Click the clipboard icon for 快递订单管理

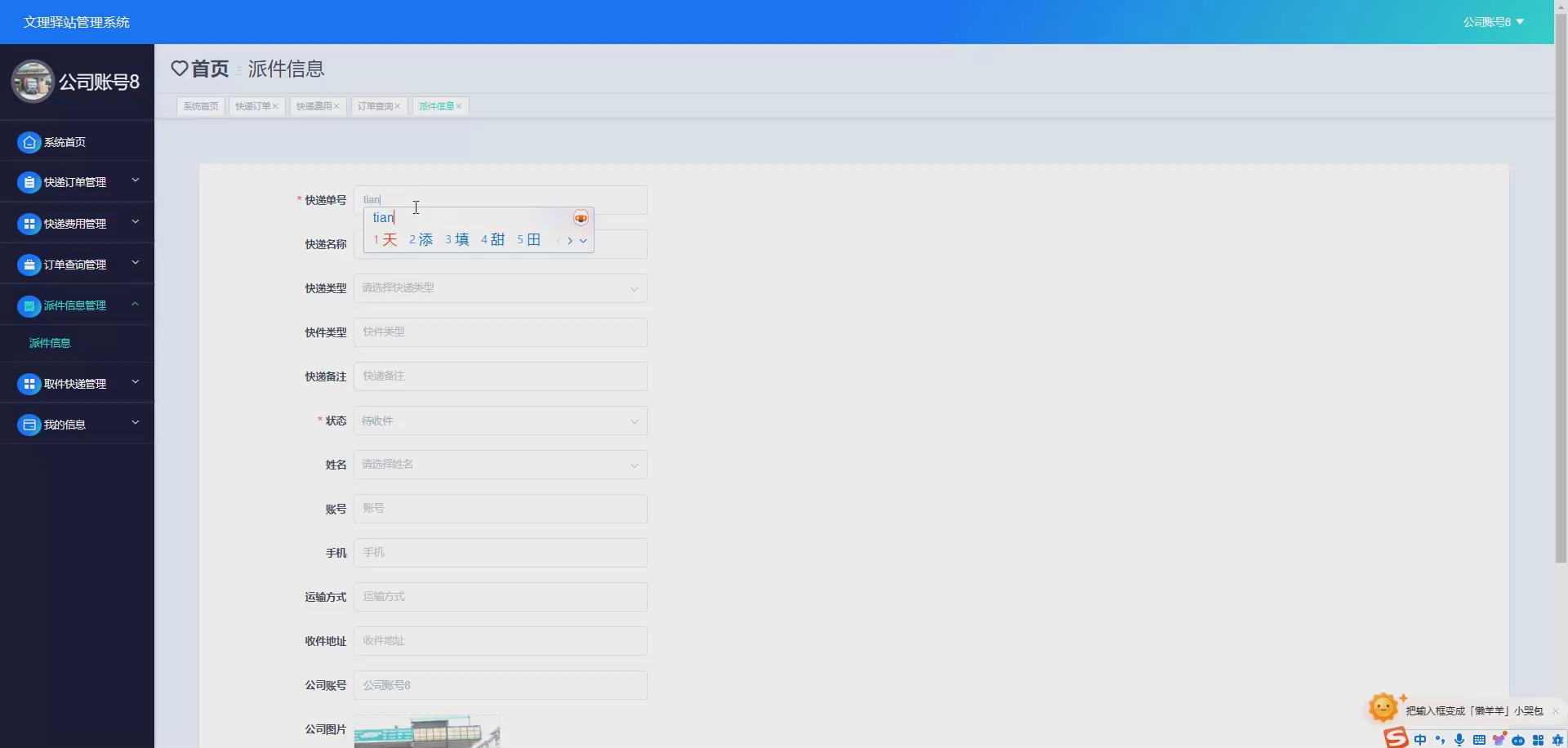(29, 182)
